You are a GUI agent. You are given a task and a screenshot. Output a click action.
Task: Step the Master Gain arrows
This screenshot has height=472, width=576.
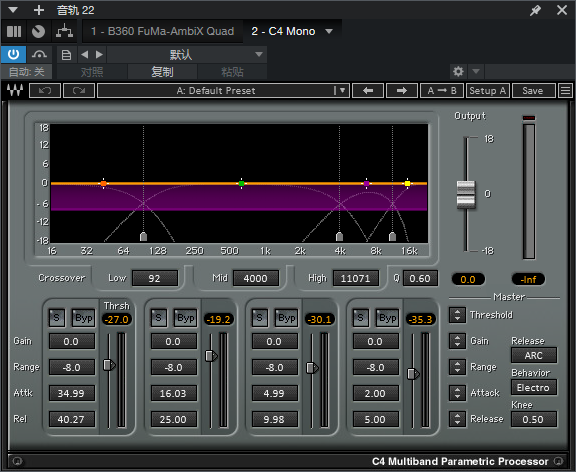click(457, 341)
